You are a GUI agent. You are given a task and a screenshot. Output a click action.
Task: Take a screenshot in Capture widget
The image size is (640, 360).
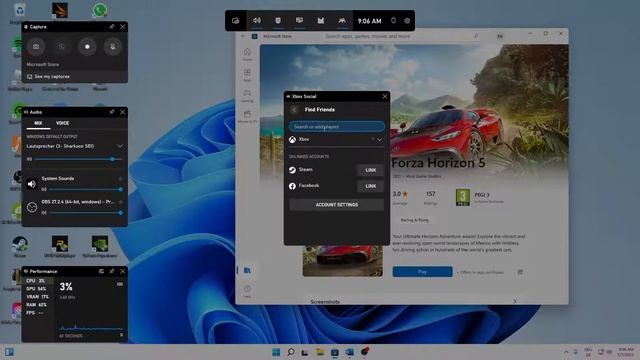36,47
